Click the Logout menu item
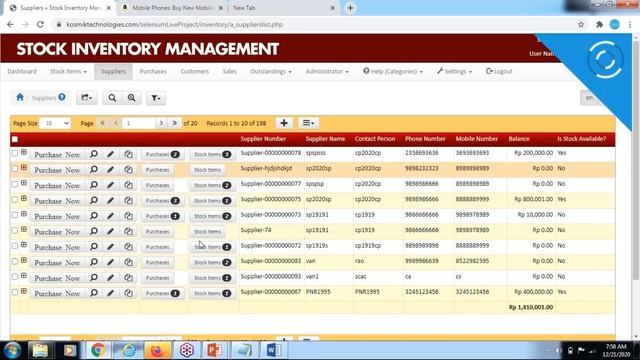 tap(499, 71)
